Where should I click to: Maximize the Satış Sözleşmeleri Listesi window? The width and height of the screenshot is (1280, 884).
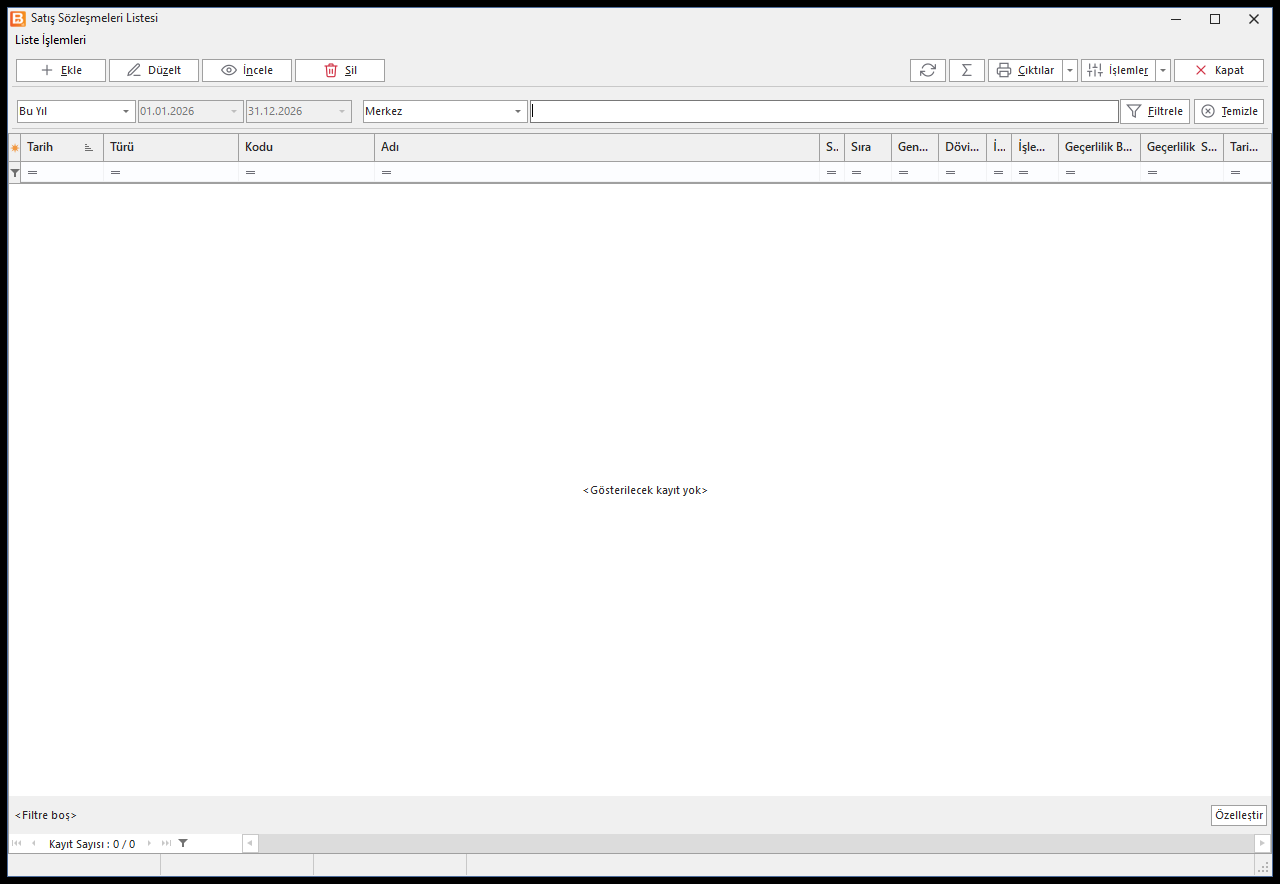(1215, 18)
